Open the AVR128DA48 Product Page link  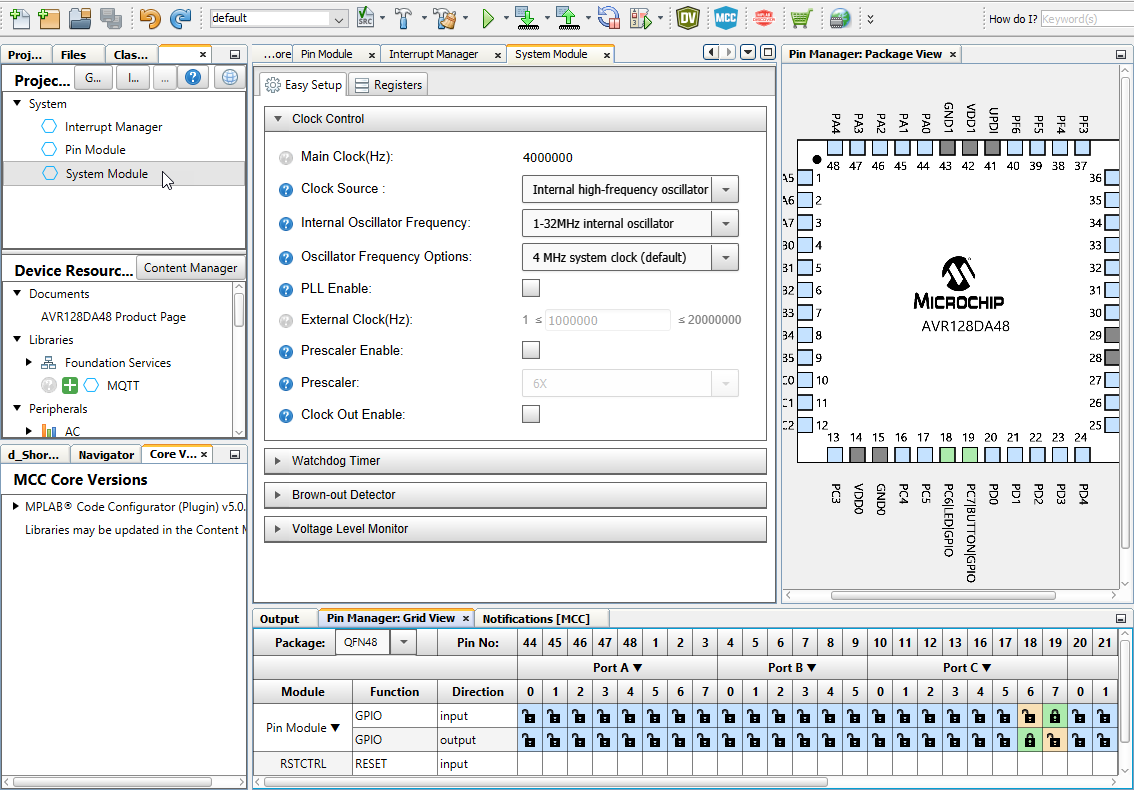click(x=107, y=317)
